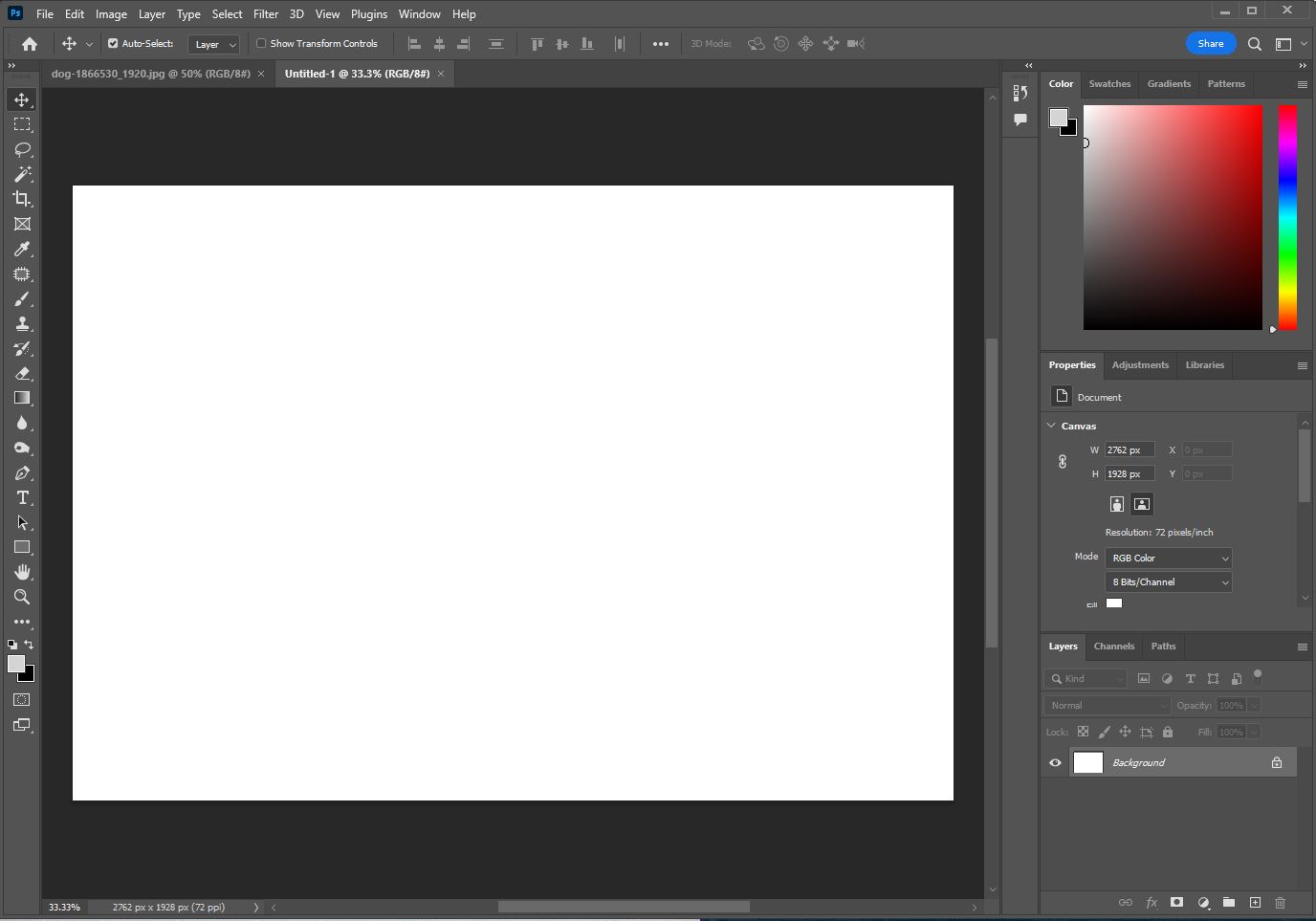The height and width of the screenshot is (921, 1316).
Task: Open the Comments panel icon
Action: pyautogui.click(x=1020, y=120)
